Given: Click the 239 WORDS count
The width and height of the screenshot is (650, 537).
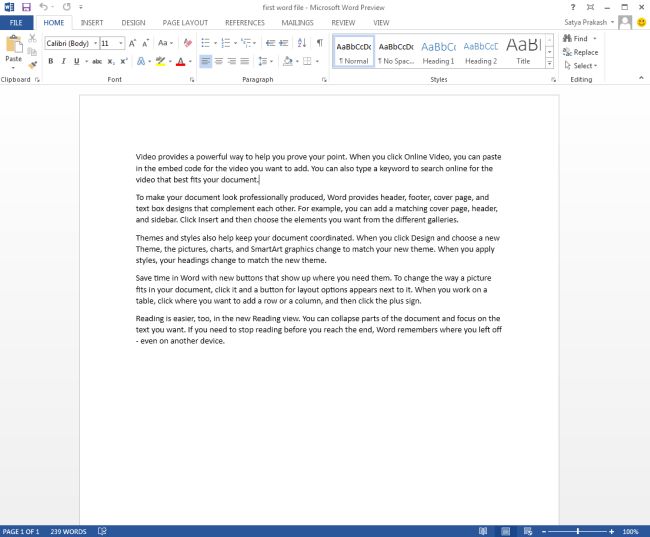Looking at the screenshot, I should [x=68, y=531].
